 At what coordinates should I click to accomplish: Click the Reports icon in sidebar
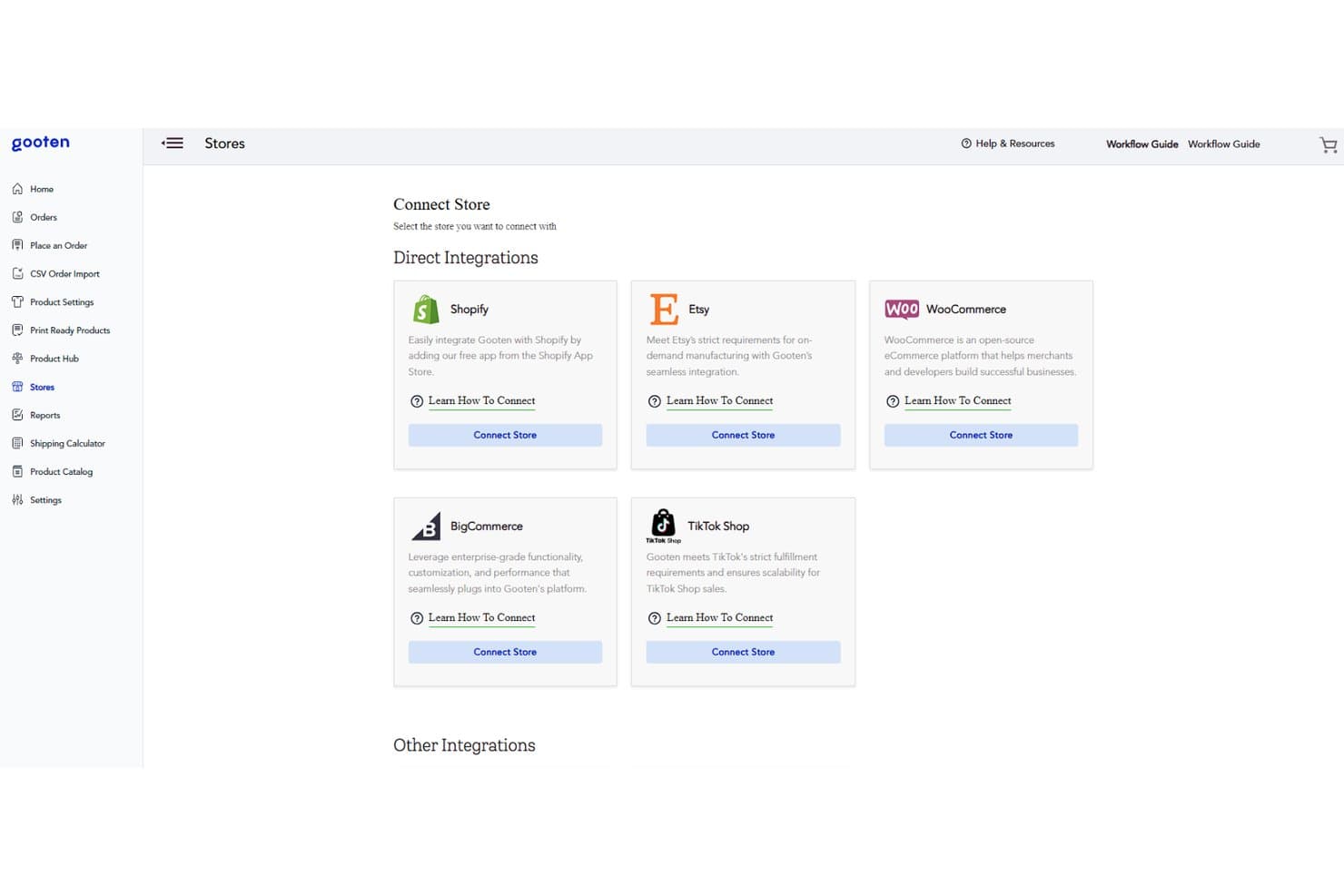(17, 415)
